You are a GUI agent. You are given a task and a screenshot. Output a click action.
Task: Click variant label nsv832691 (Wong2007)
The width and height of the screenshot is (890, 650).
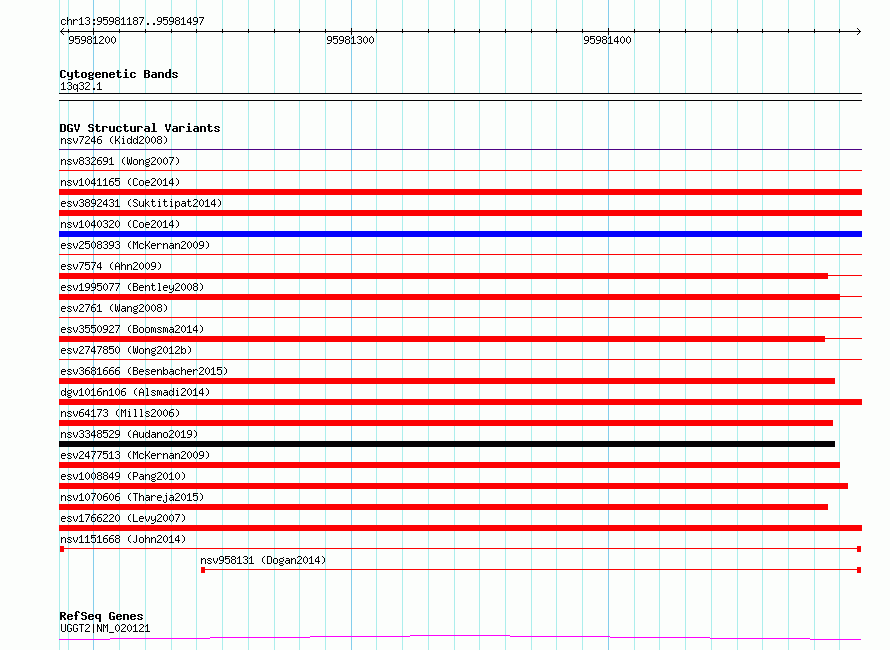[120, 161]
